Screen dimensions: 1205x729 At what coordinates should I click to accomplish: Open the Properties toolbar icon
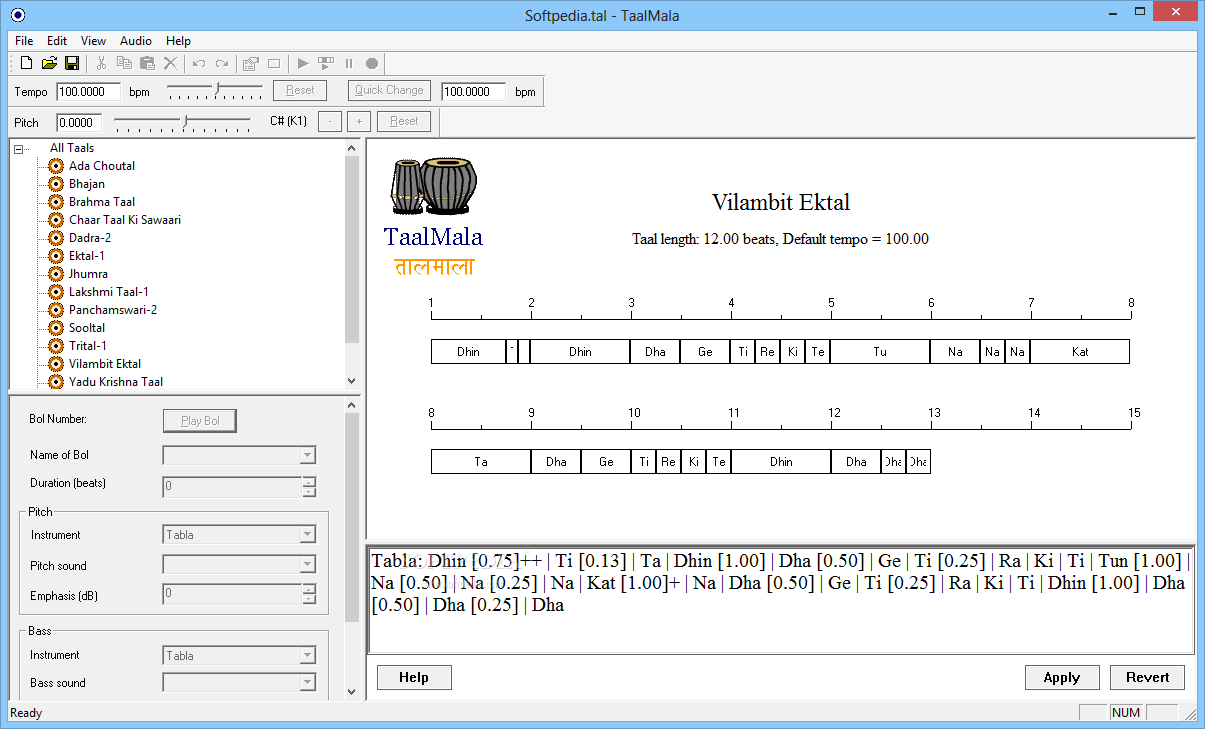250,63
